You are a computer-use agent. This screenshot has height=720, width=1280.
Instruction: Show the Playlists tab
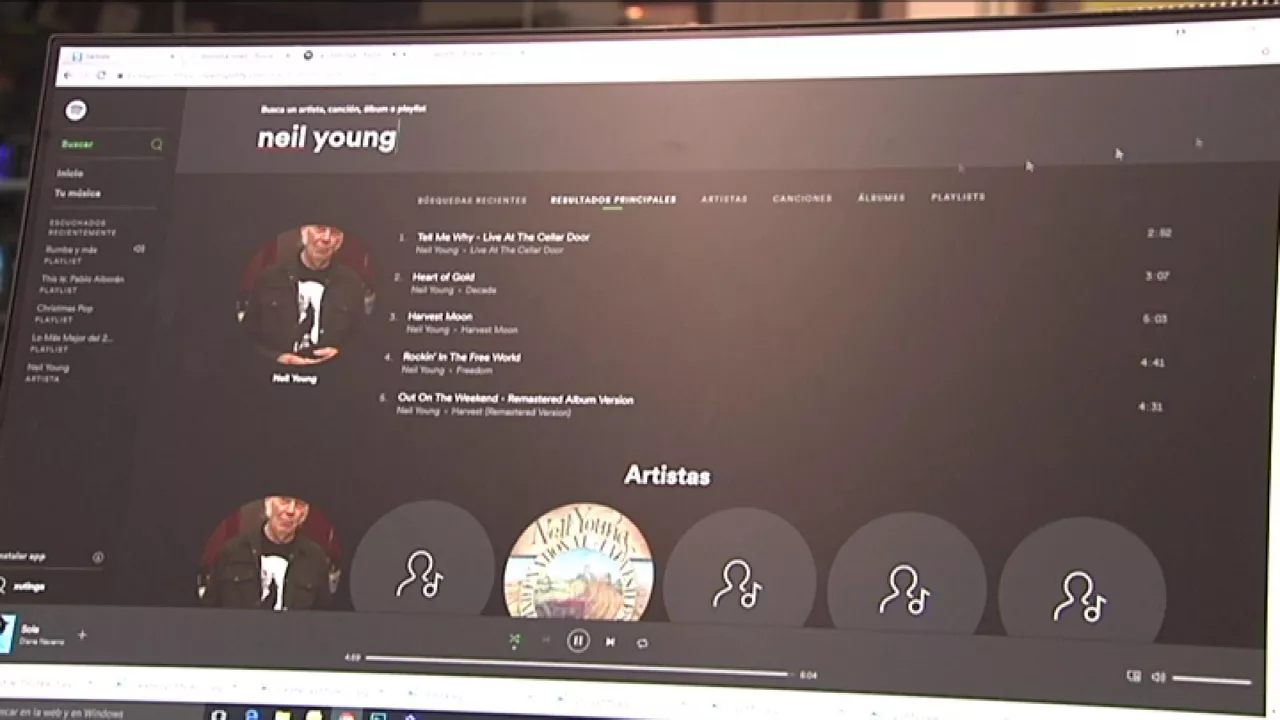click(x=958, y=197)
